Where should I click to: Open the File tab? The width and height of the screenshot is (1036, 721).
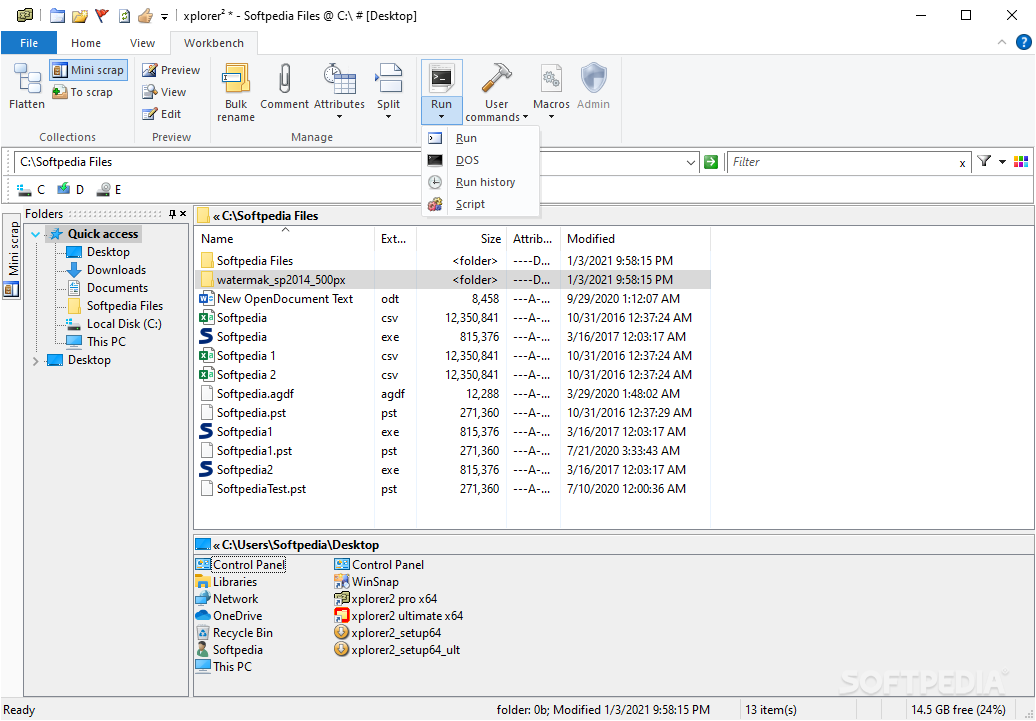point(29,43)
